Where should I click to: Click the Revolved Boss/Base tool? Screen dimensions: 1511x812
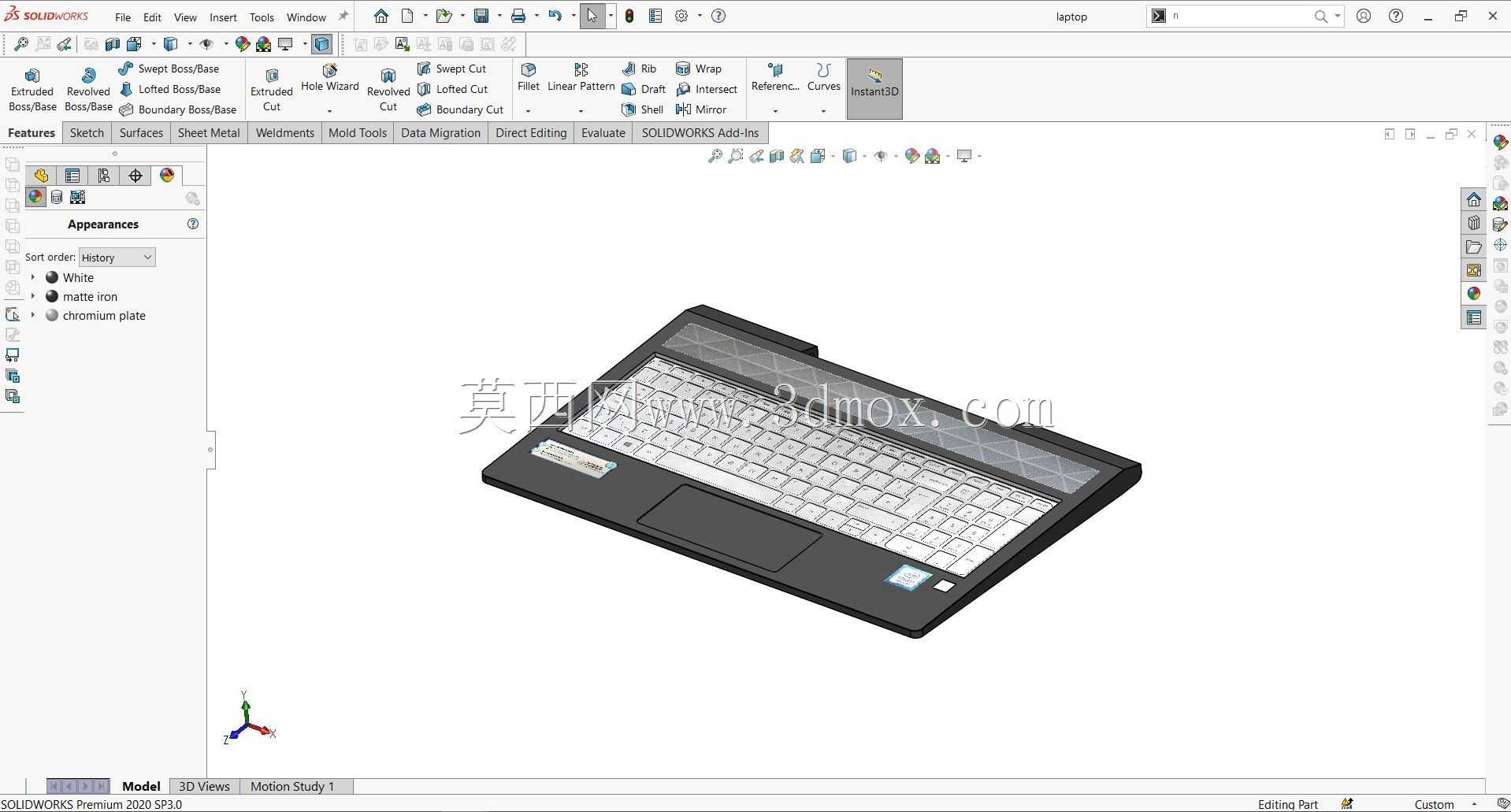(88, 89)
